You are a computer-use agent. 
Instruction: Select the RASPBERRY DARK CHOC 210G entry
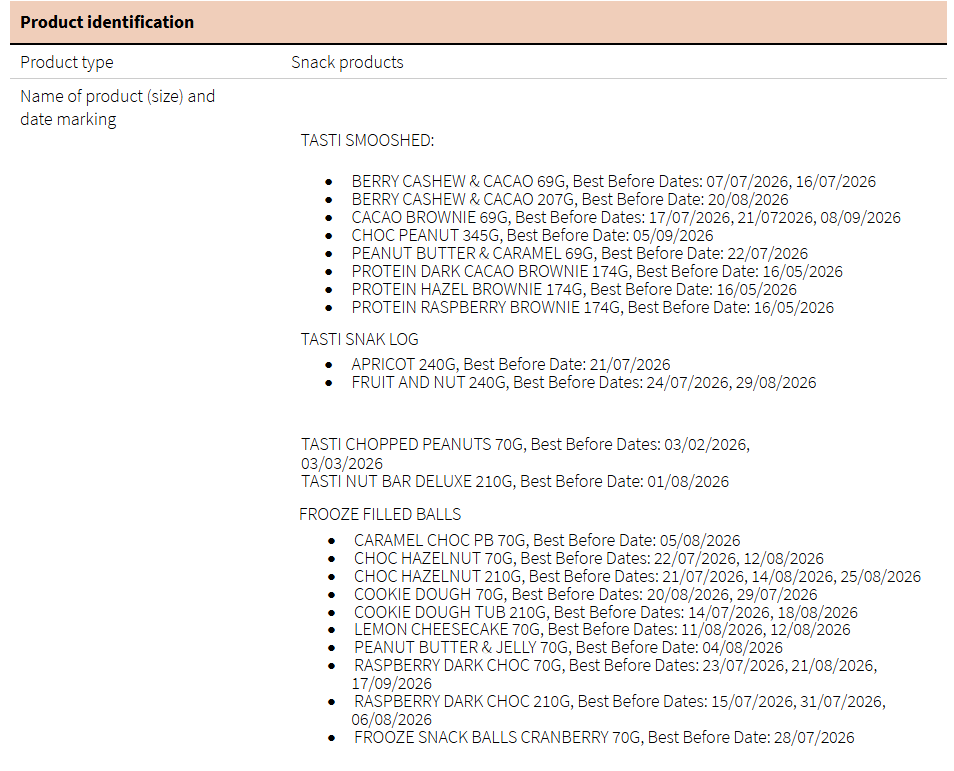point(619,711)
